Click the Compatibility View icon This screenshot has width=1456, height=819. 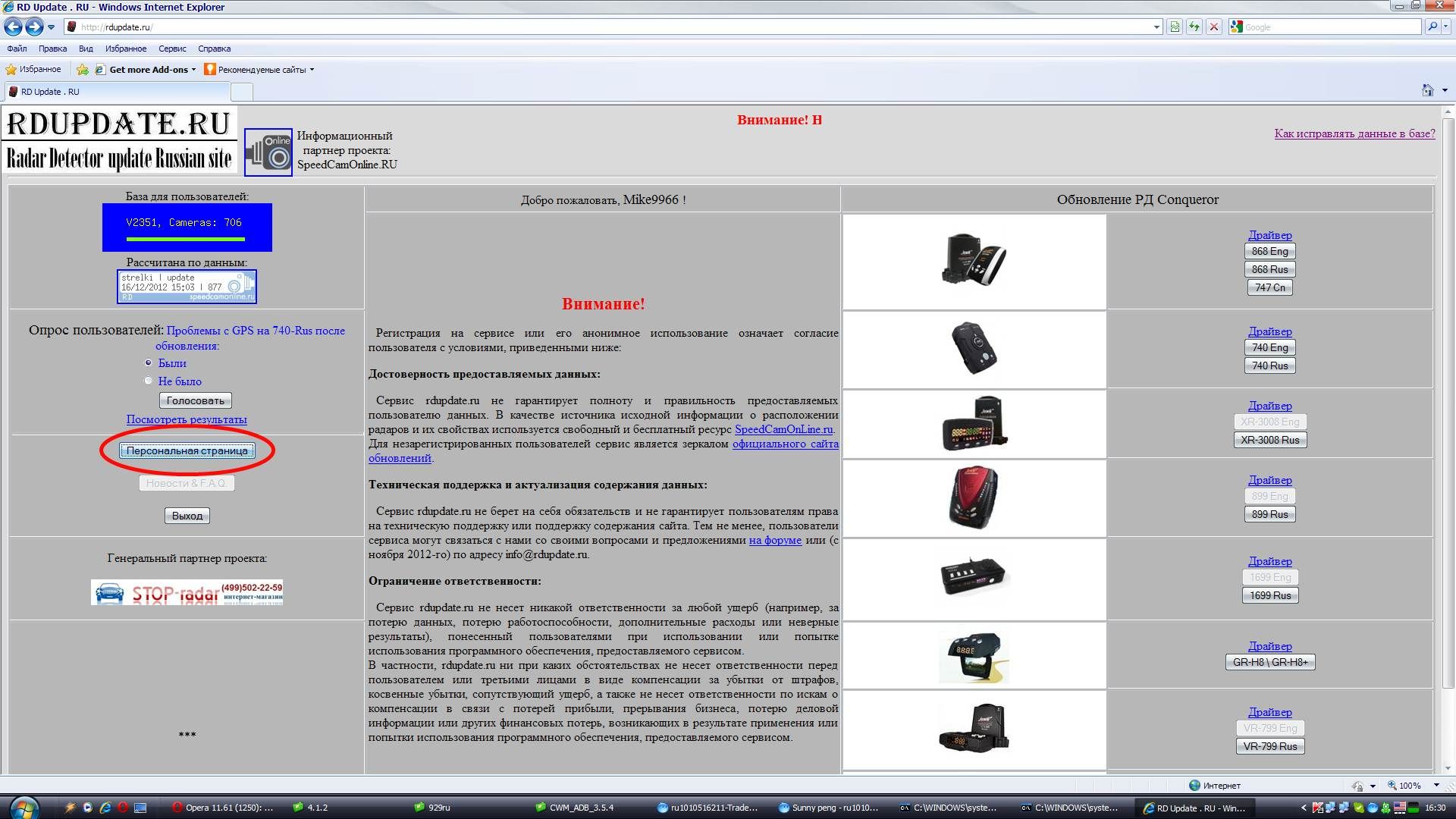[1175, 27]
